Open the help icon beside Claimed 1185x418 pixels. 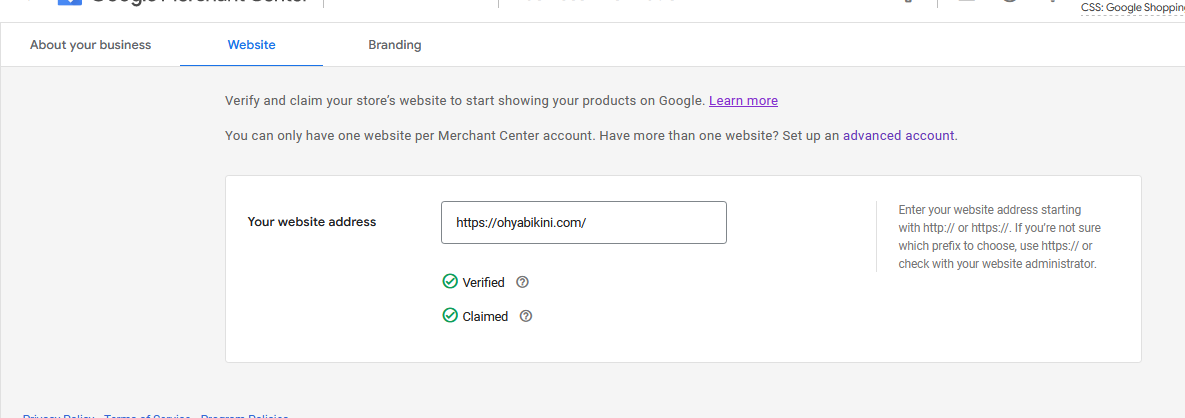(x=526, y=316)
